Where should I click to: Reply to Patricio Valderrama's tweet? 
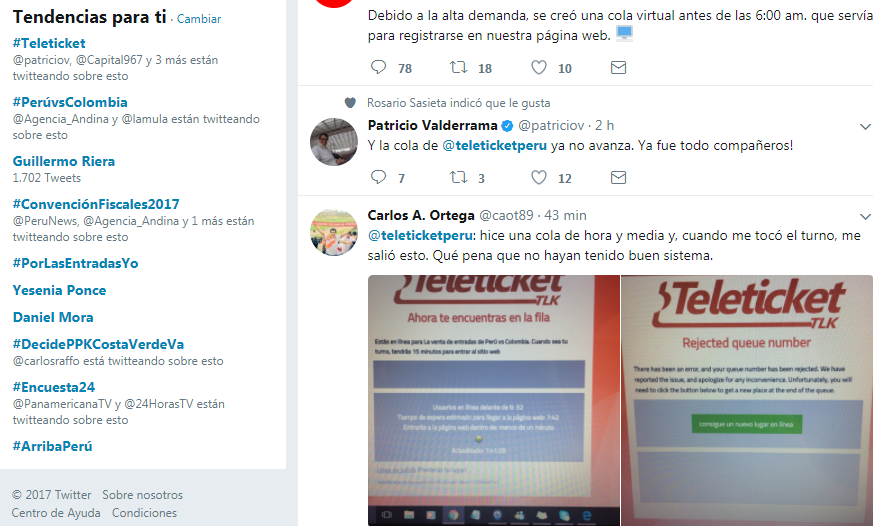click(379, 178)
